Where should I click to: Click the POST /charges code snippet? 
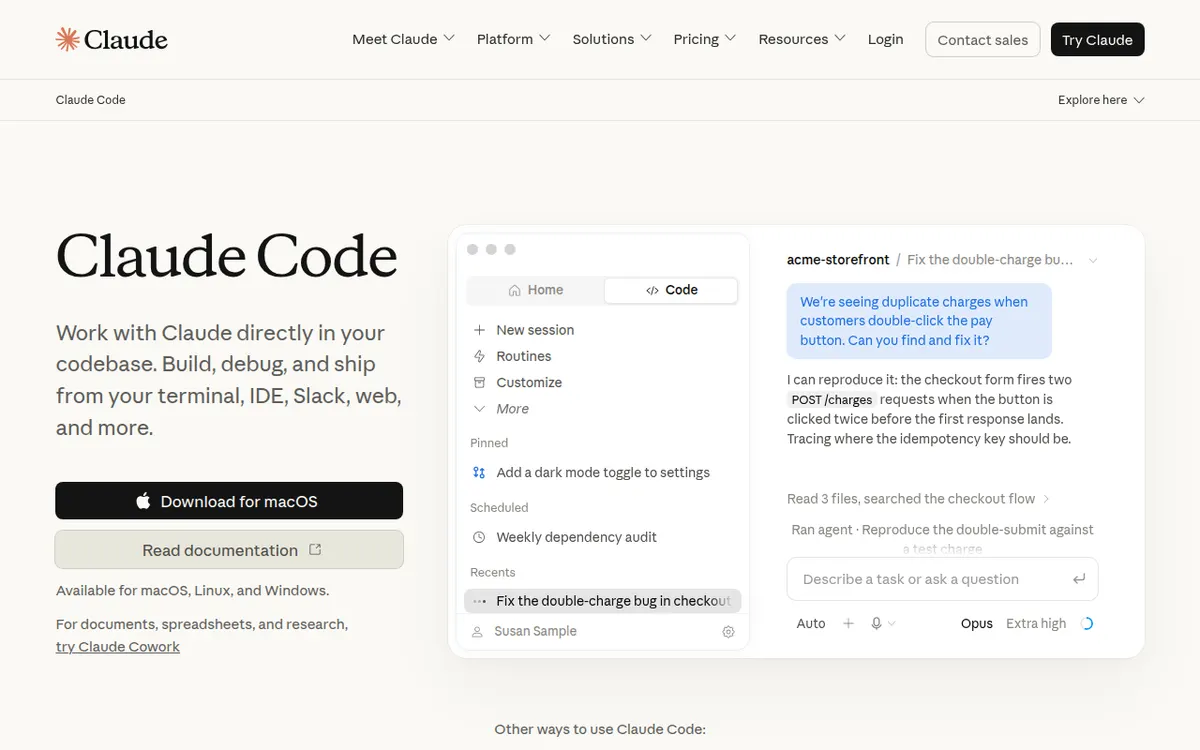click(x=832, y=400)
